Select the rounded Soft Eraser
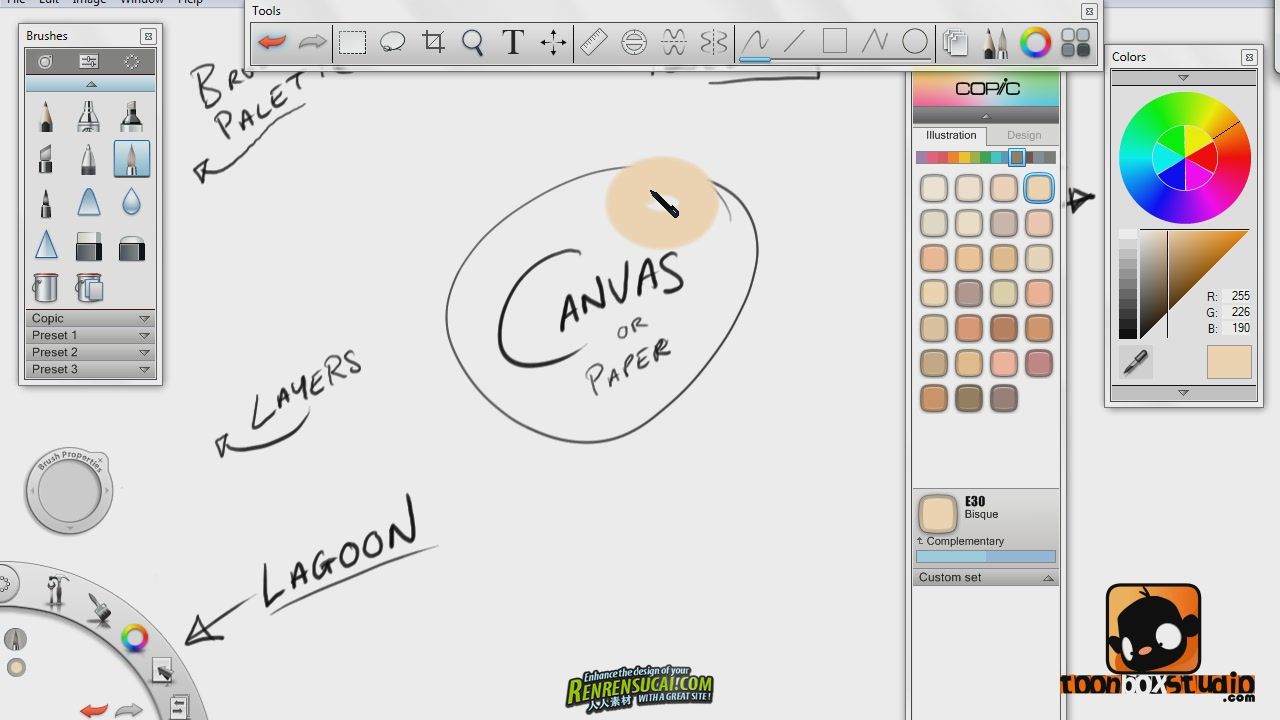The image size is (1280, 720). tap(131, 247)
